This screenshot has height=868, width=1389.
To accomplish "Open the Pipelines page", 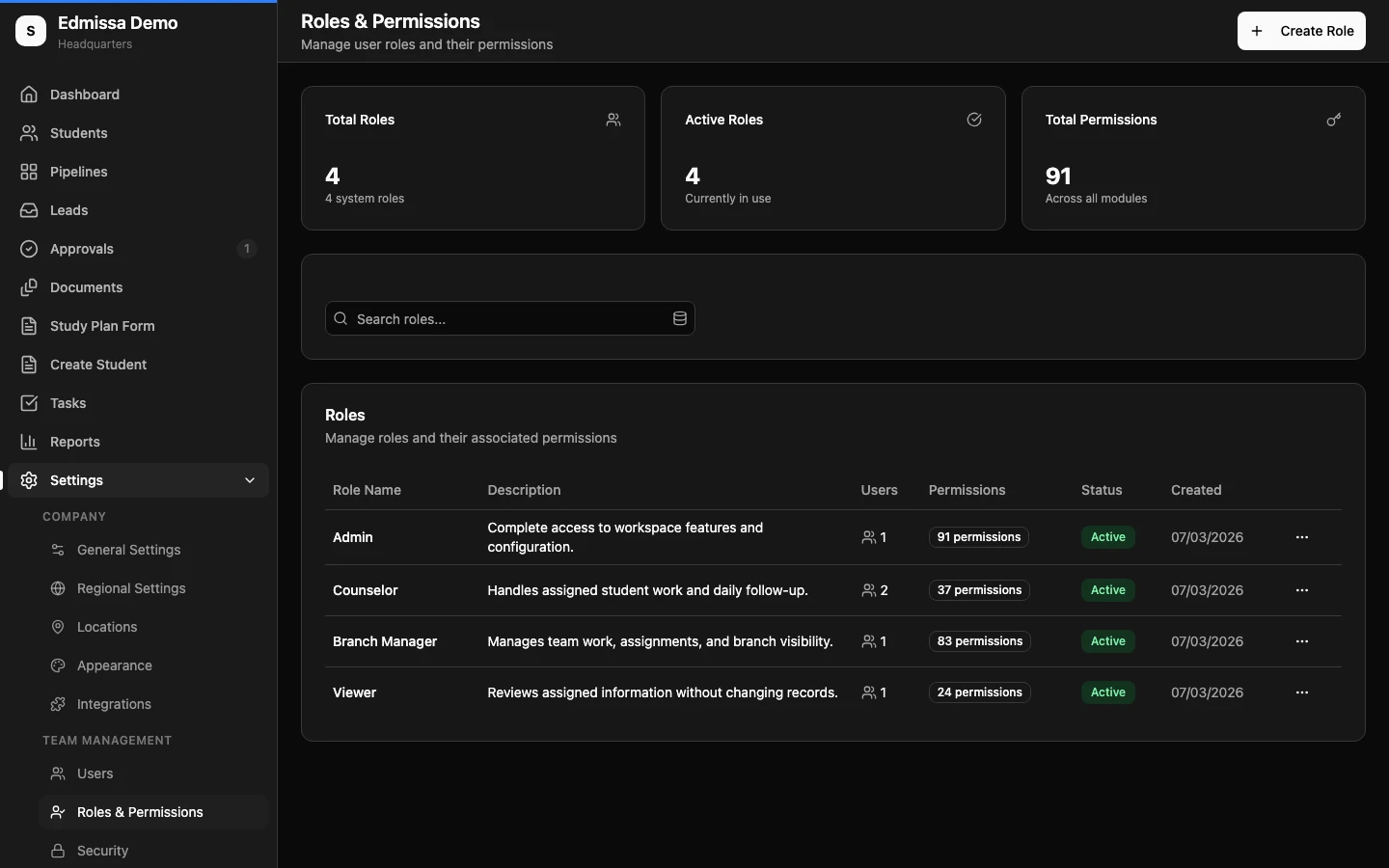I will click(x=138, y=172).
